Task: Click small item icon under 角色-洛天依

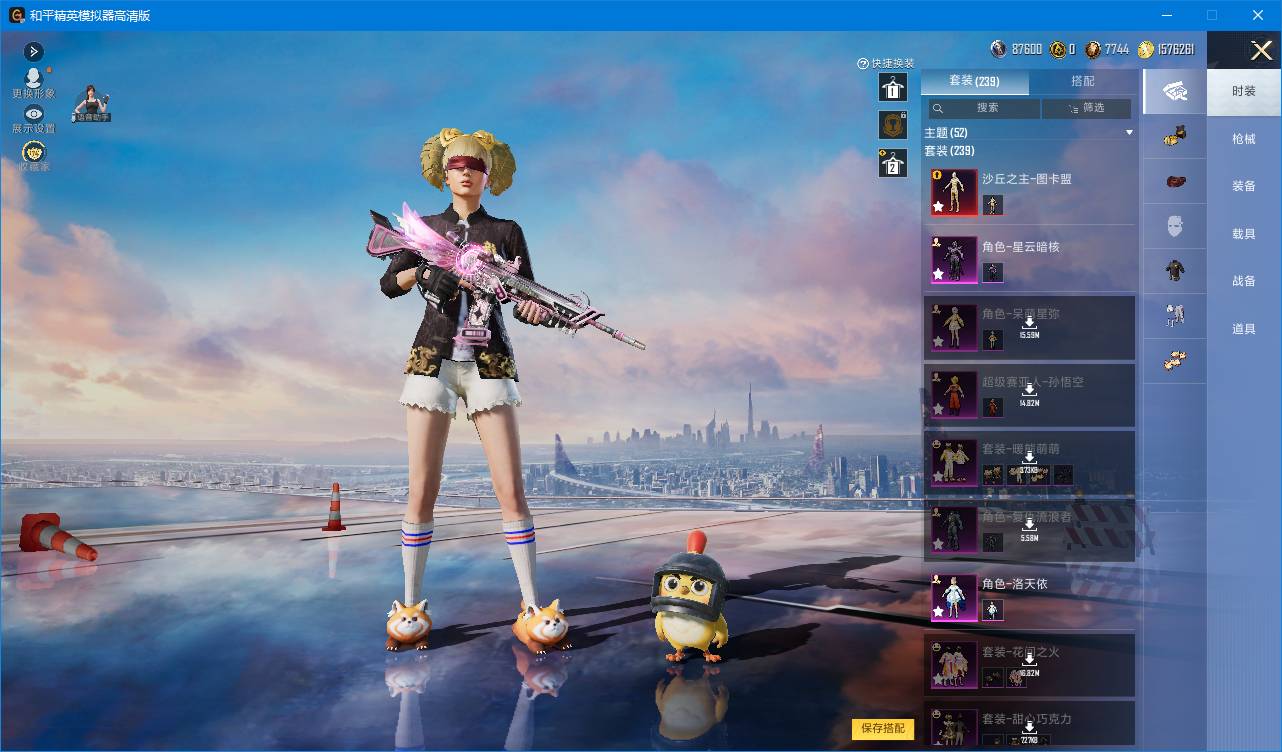Action: tap(992, 610)
